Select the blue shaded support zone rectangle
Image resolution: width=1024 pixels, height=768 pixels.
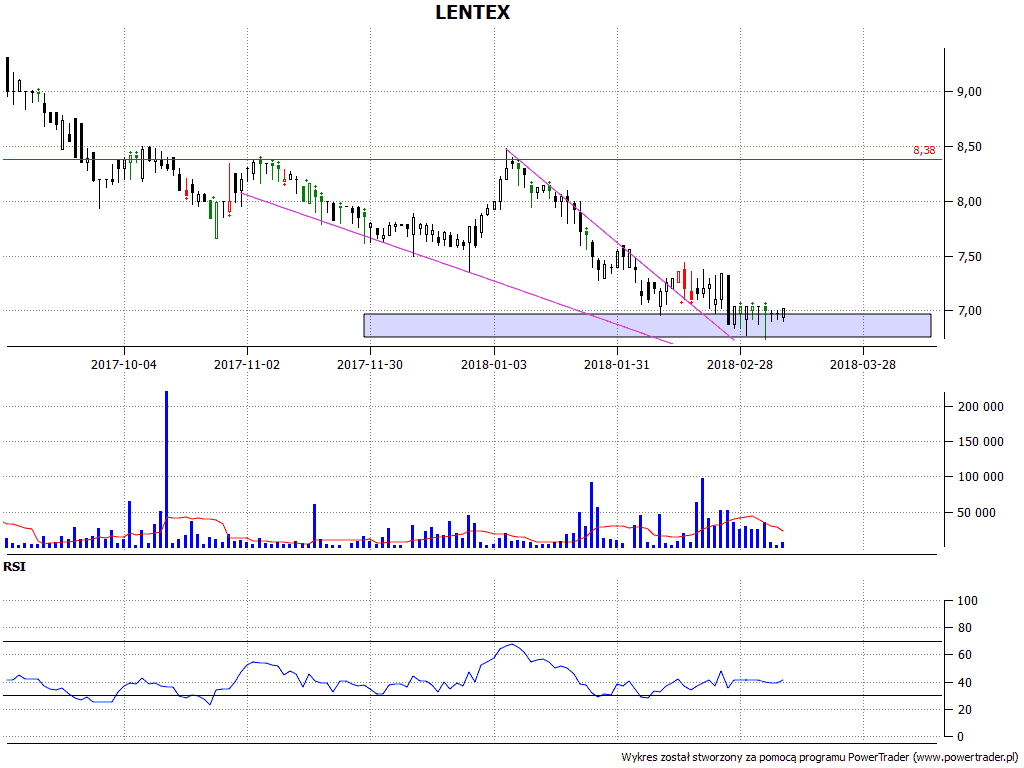coord(647,325)
